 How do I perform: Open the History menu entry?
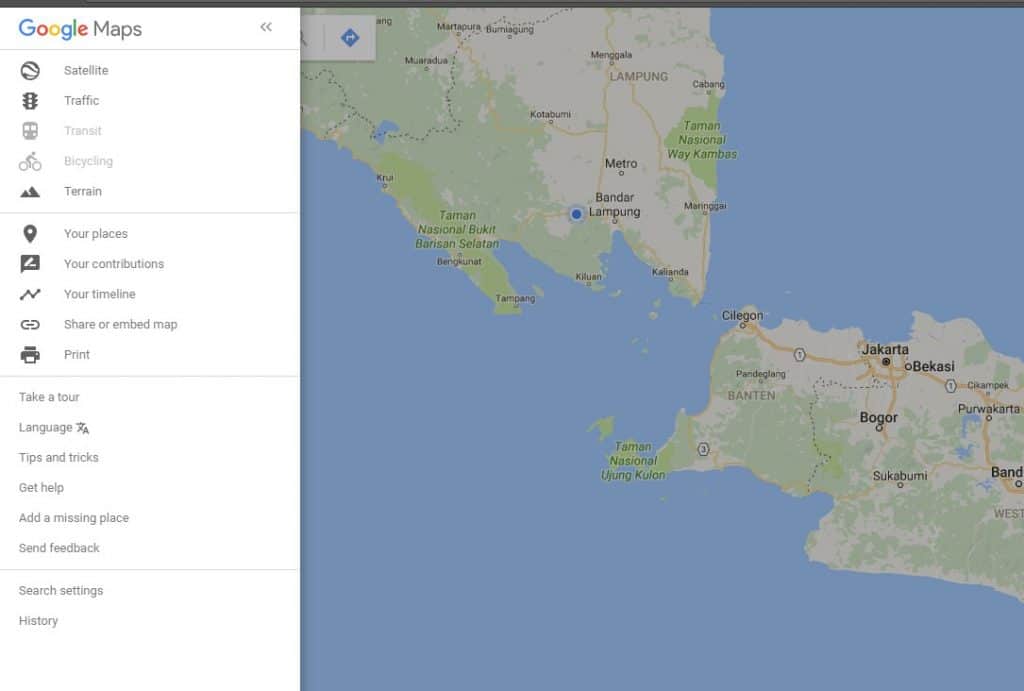pos(37,620)
